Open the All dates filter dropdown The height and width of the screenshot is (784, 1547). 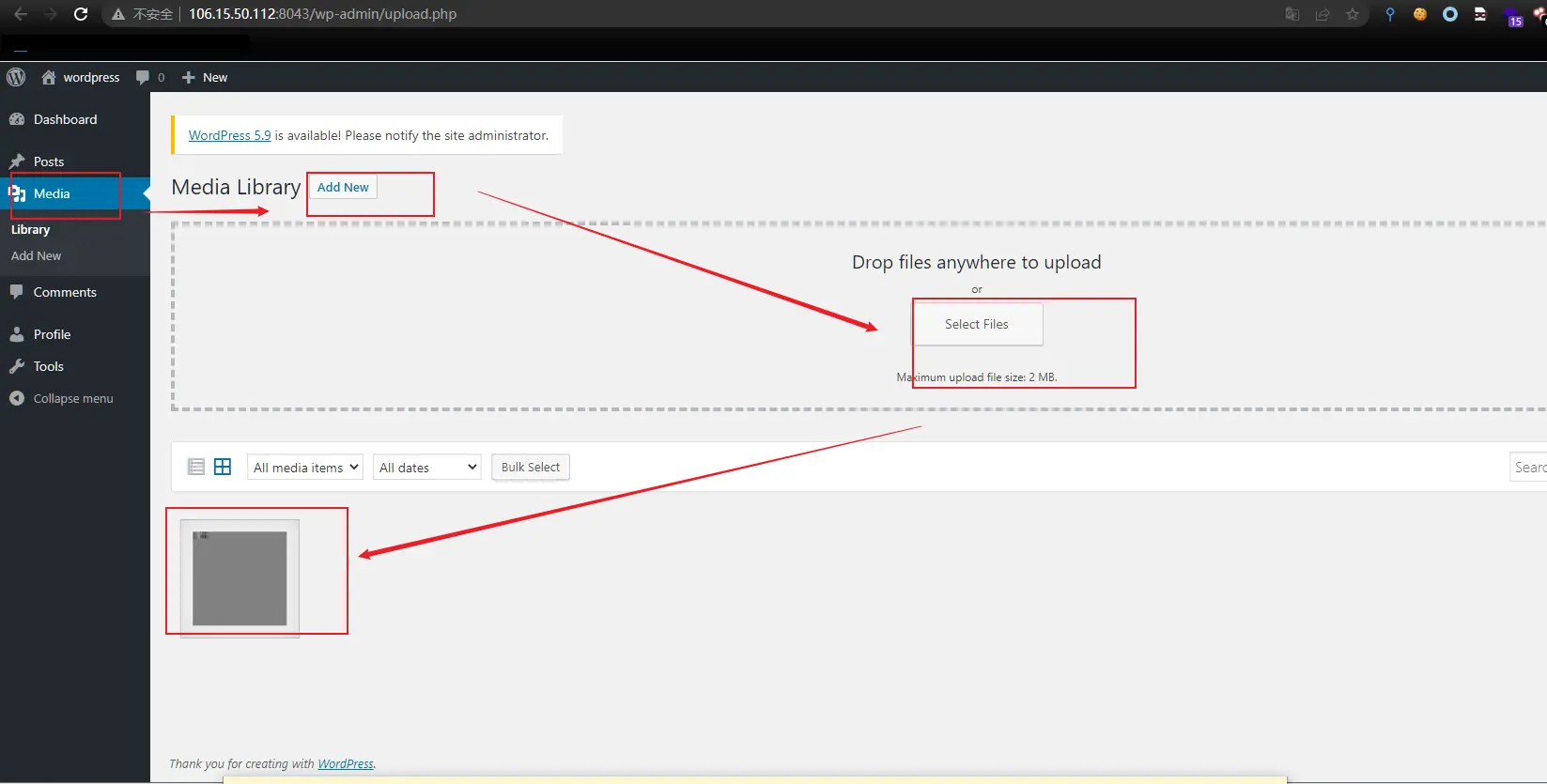click(x=427, y=467)
